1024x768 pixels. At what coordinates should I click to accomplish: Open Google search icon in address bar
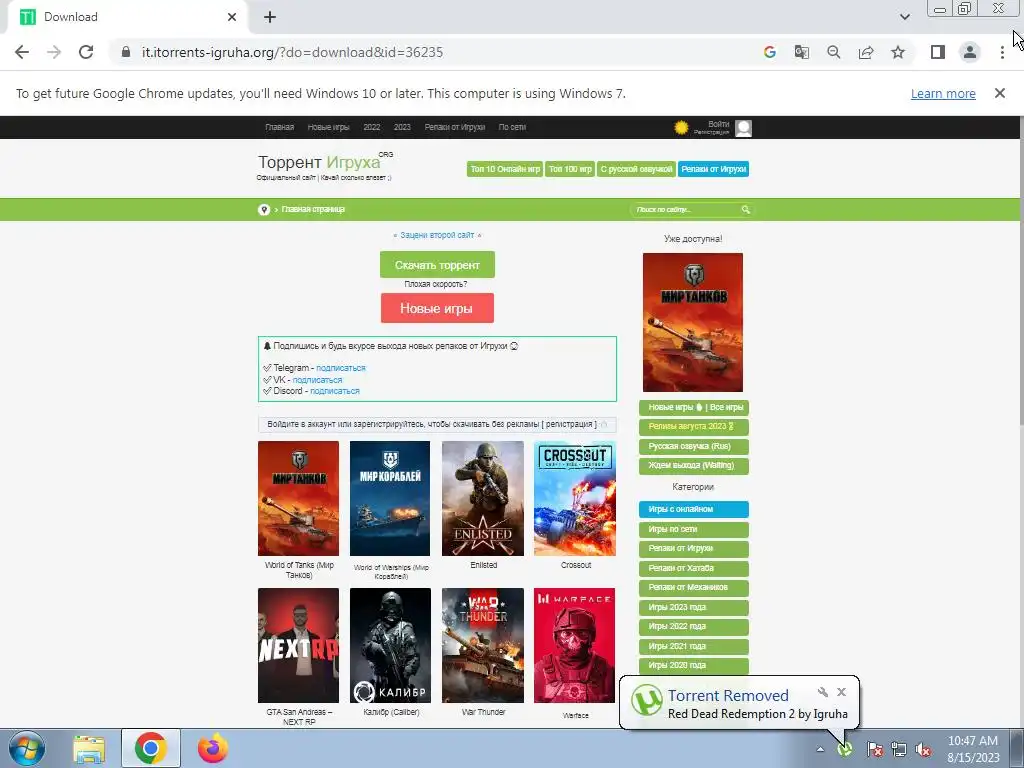click(770, 52)
